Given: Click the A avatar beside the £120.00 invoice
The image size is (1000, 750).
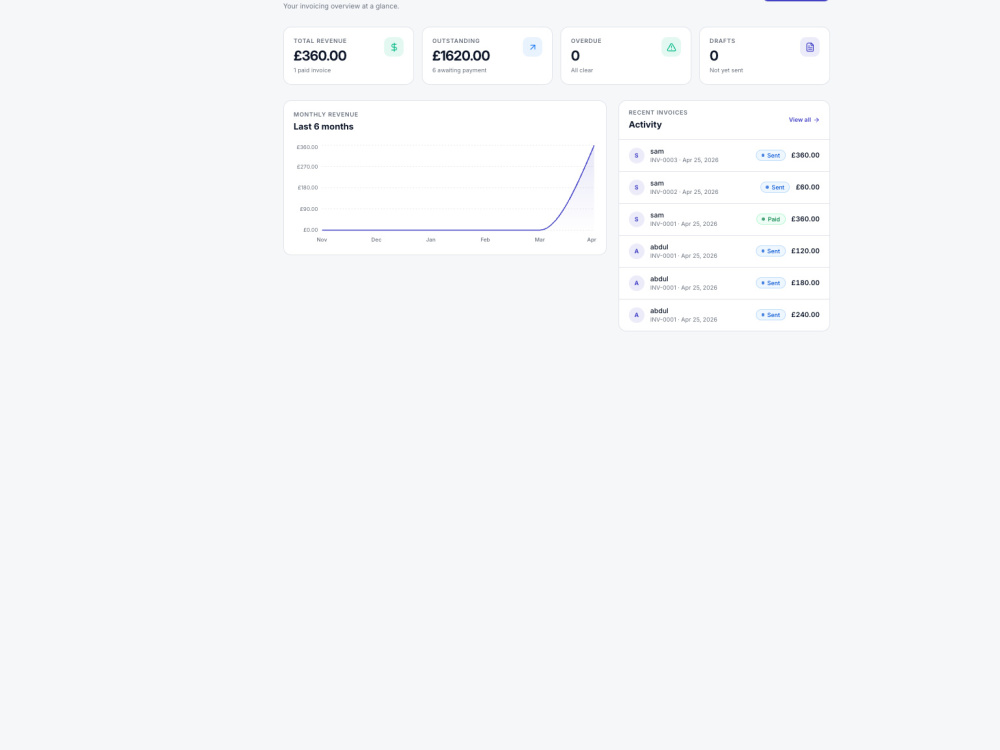Looking at the screenshot, I should [636, 251].
